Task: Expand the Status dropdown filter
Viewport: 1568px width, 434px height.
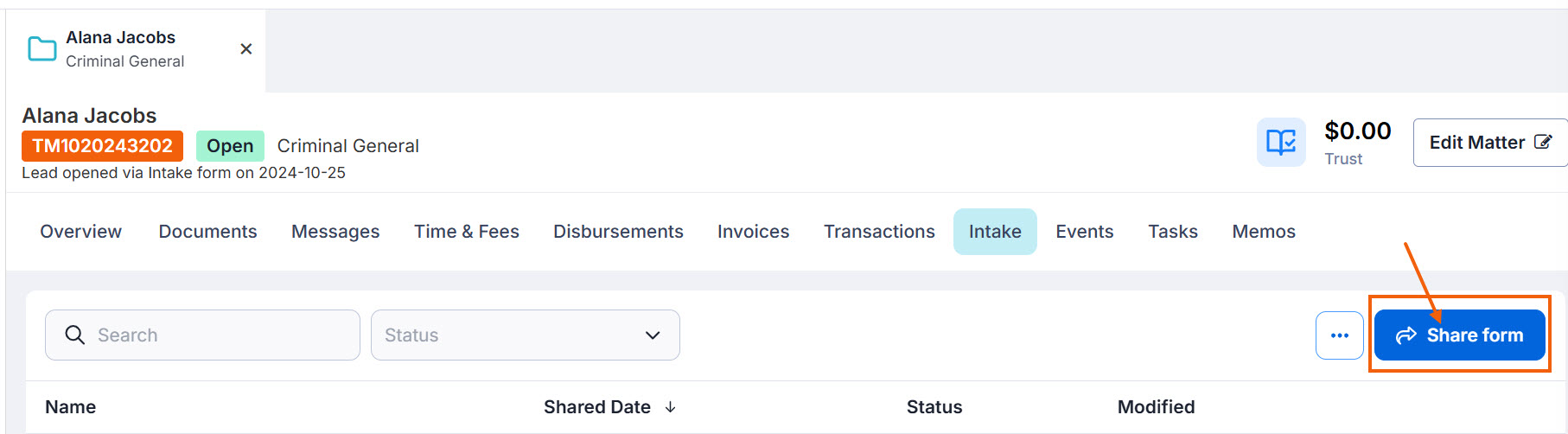Action: click(x=526, y=335)
